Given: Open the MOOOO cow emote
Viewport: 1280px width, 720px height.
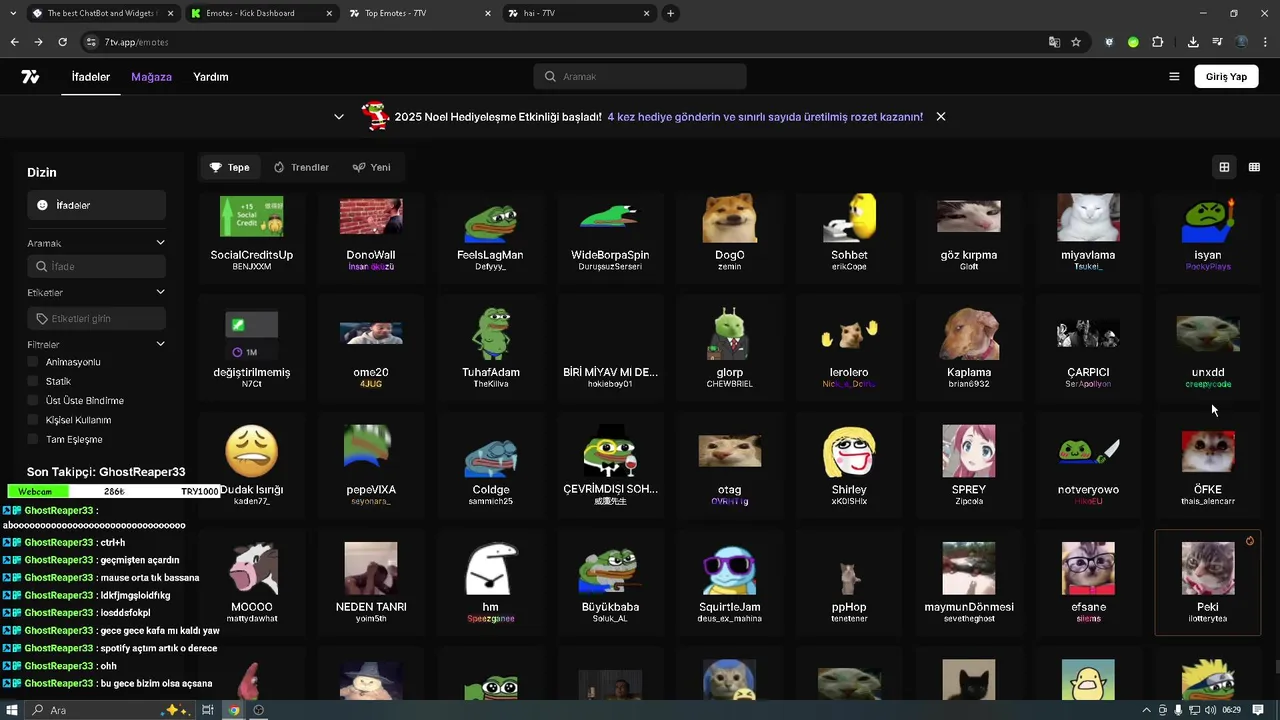Looking at the screenshot, I should [x=252, y=583].
